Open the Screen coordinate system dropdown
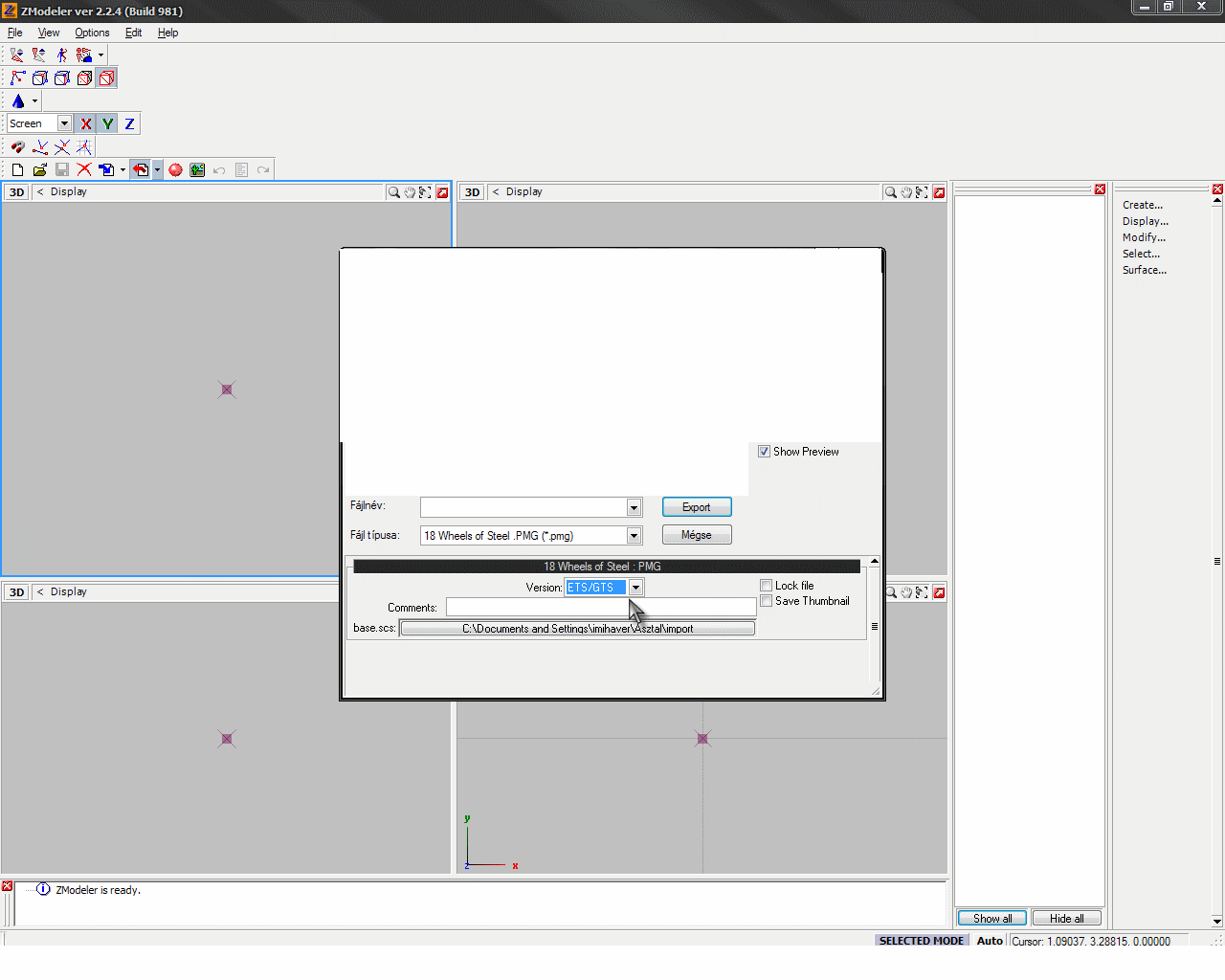Image resolution: width=1225 pixels, height=980 pixels. pyautogui.click(x=64, y=123)
